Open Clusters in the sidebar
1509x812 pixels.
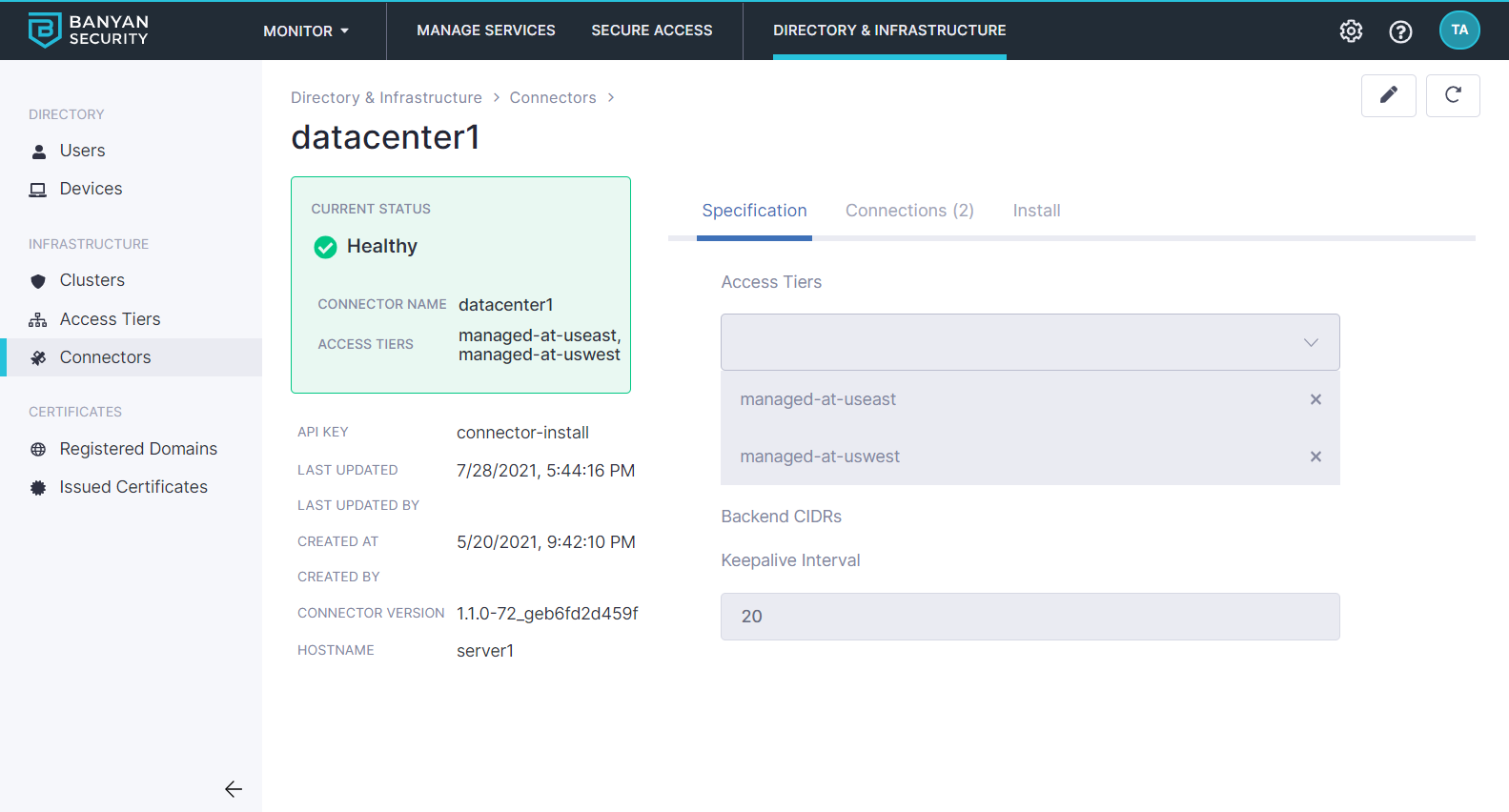[92, 280]
